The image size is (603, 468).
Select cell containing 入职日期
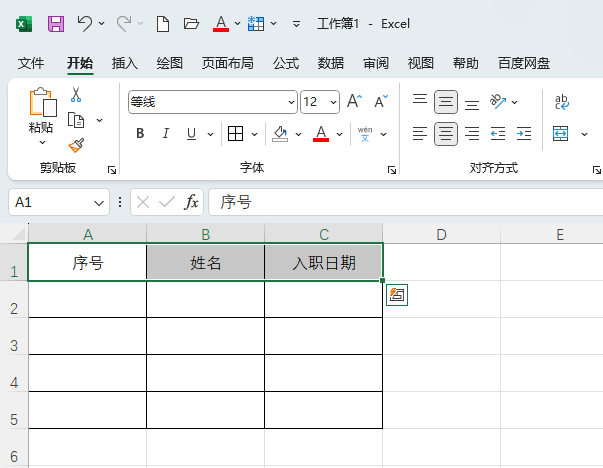[x=323, y=262]
